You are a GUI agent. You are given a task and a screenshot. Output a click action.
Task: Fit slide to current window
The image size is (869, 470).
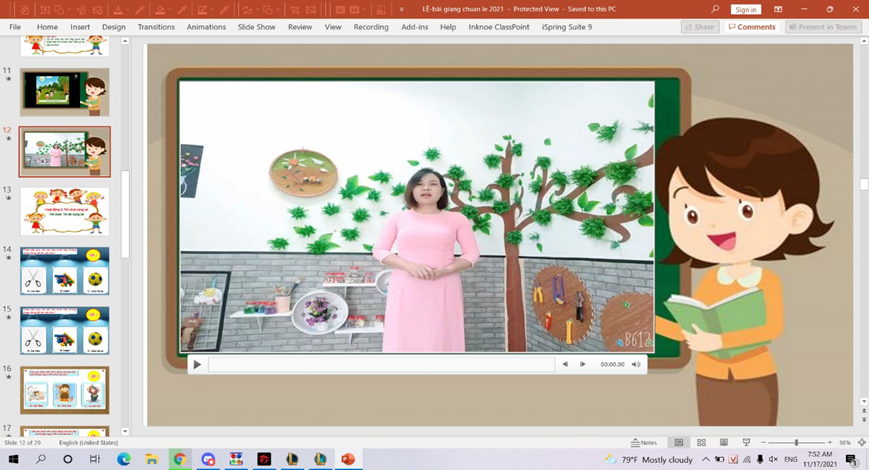click(862, 442)
